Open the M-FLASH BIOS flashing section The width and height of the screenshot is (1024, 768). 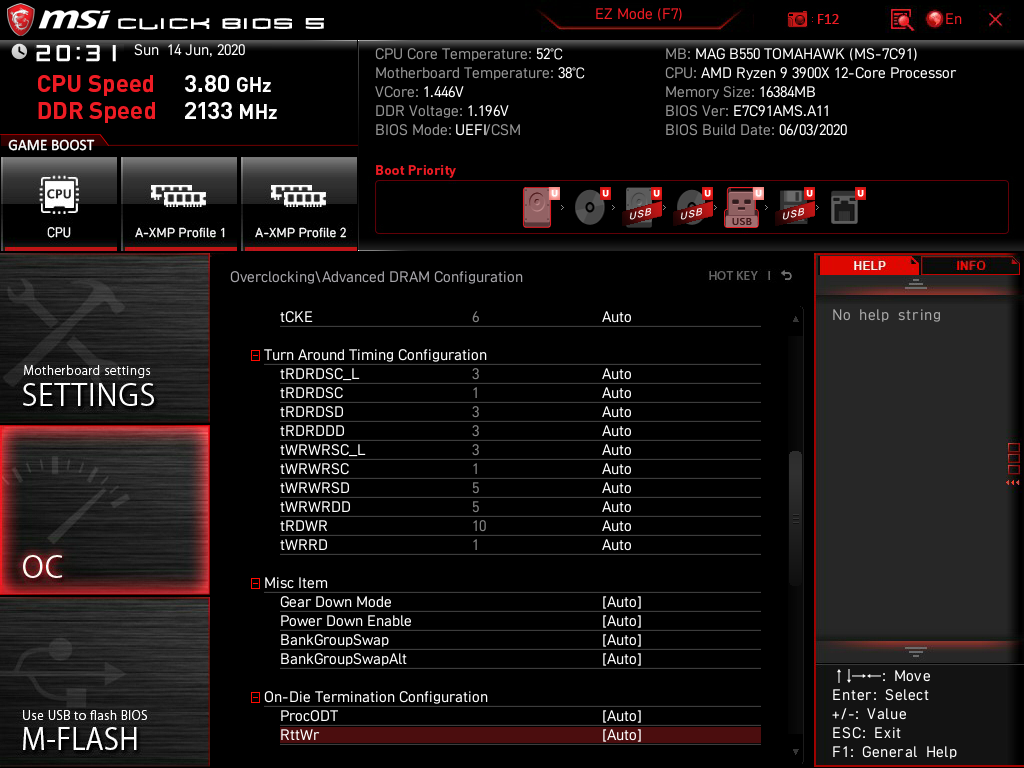pos(104,682)
